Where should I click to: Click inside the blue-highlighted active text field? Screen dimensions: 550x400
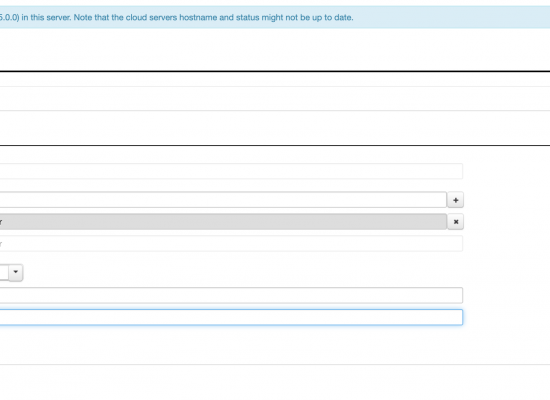(x=232, y=317)
